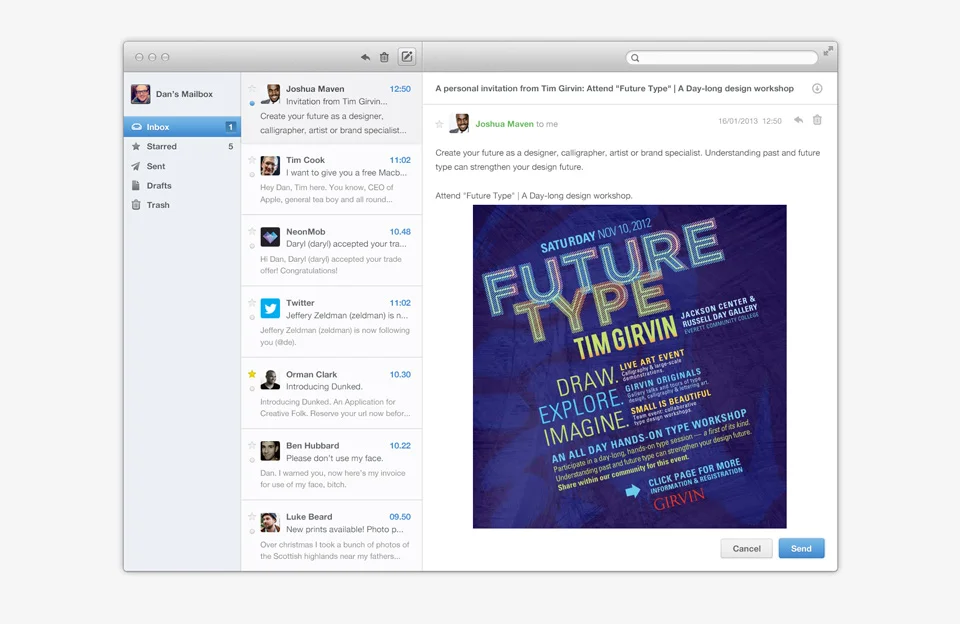The width and height of the screenshot is (960, 624).
Task: Click the Inbox unread count badge
Action: tap(230, 127)
